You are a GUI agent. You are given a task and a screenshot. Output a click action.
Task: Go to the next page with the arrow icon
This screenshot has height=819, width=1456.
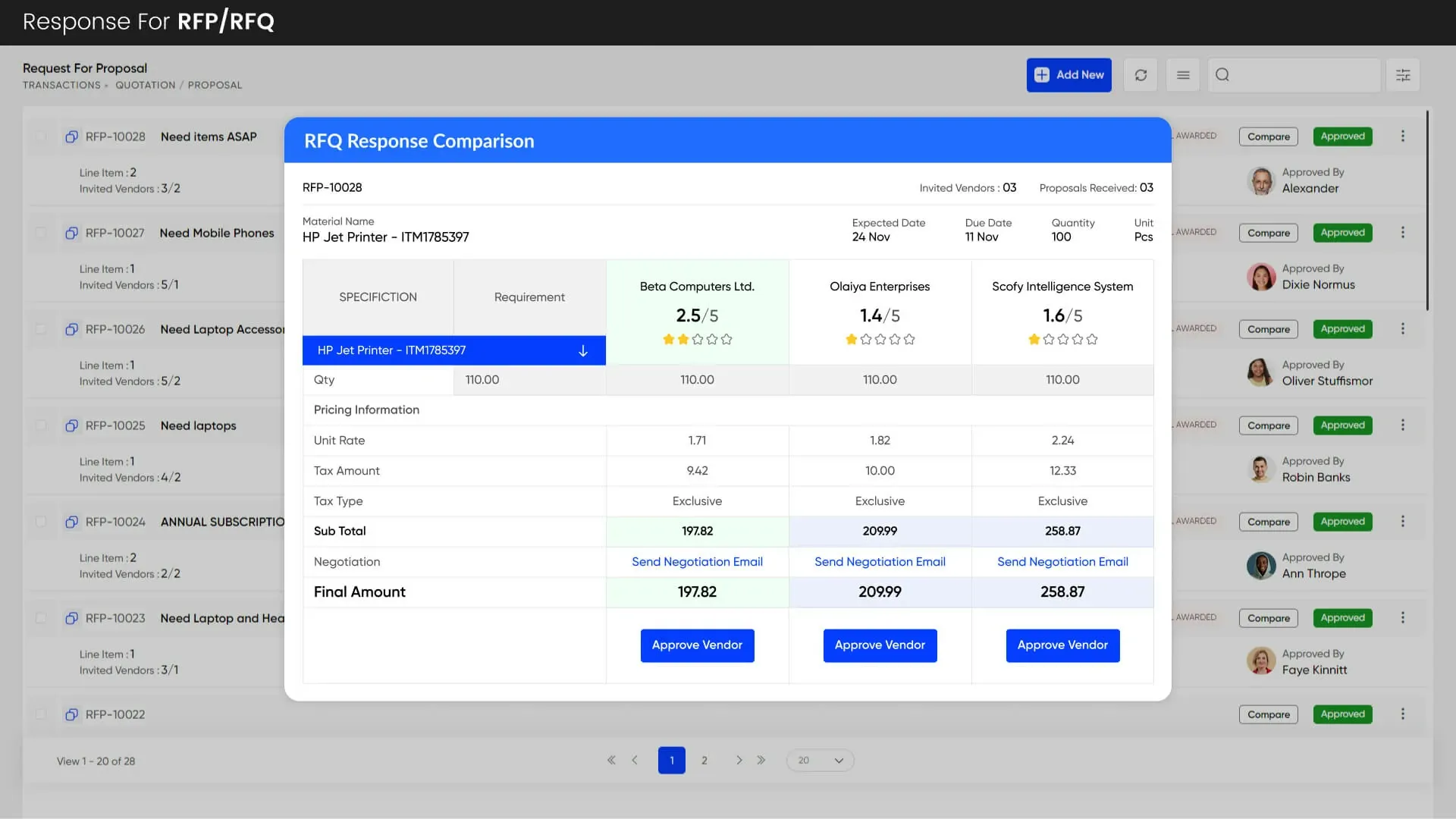(x=739, y=760)
